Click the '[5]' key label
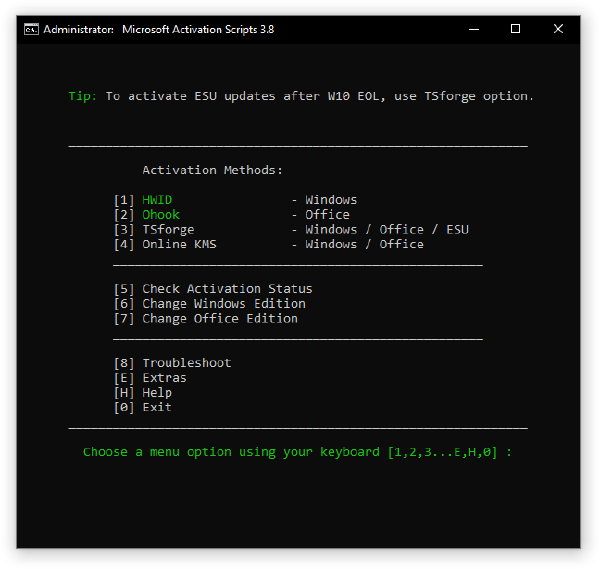This screenshot has width=600, height=569. [x=124, y=289]
